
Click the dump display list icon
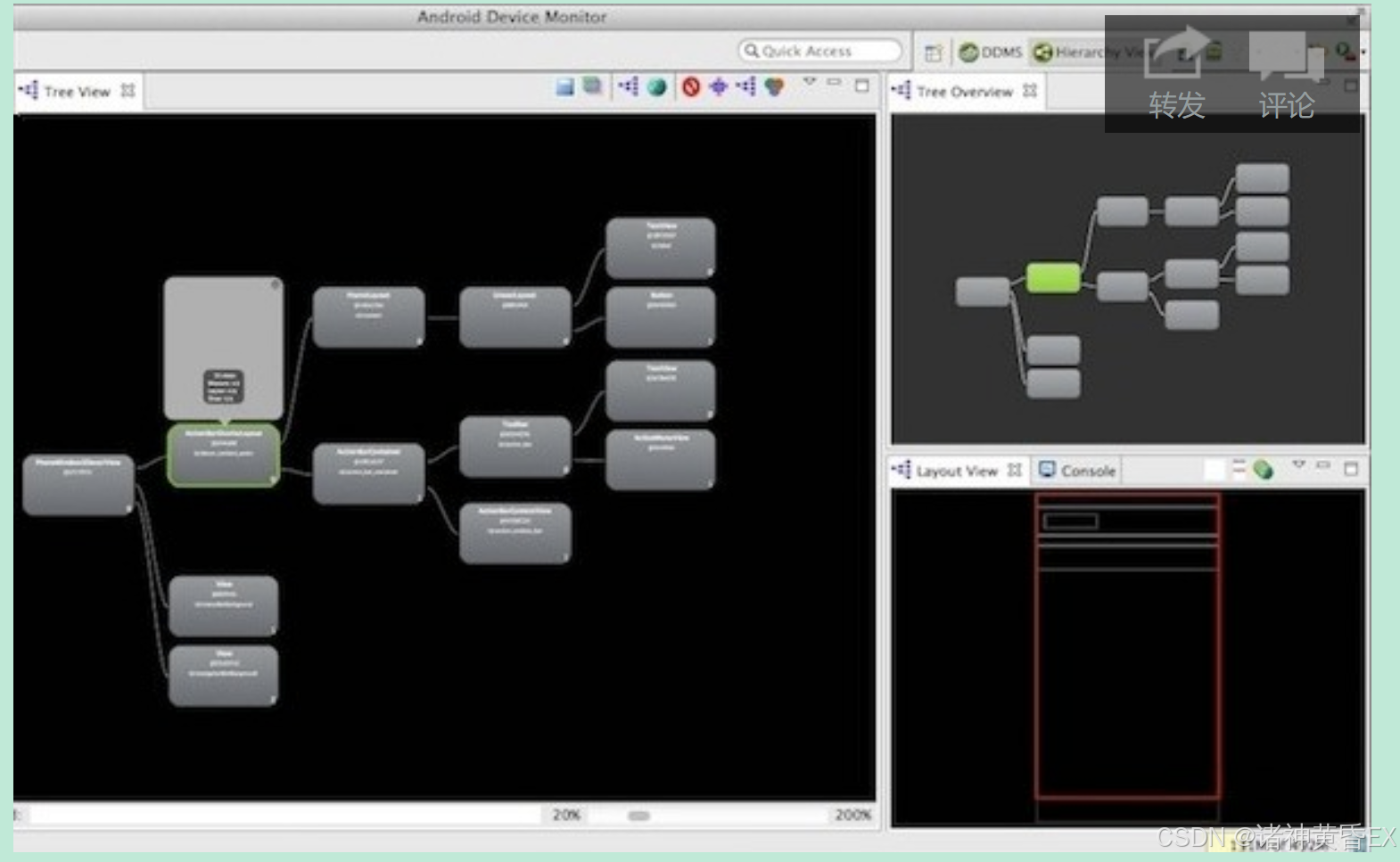click(x=746, y=86)
